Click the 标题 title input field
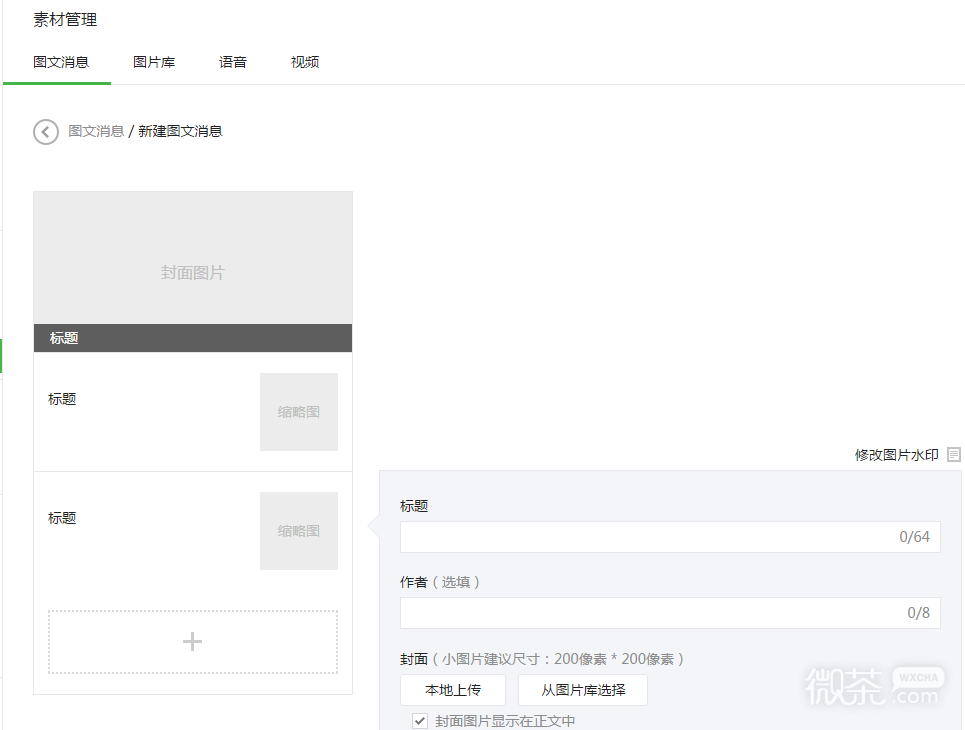Screen dimensions: 965x730 coord(670,537)
